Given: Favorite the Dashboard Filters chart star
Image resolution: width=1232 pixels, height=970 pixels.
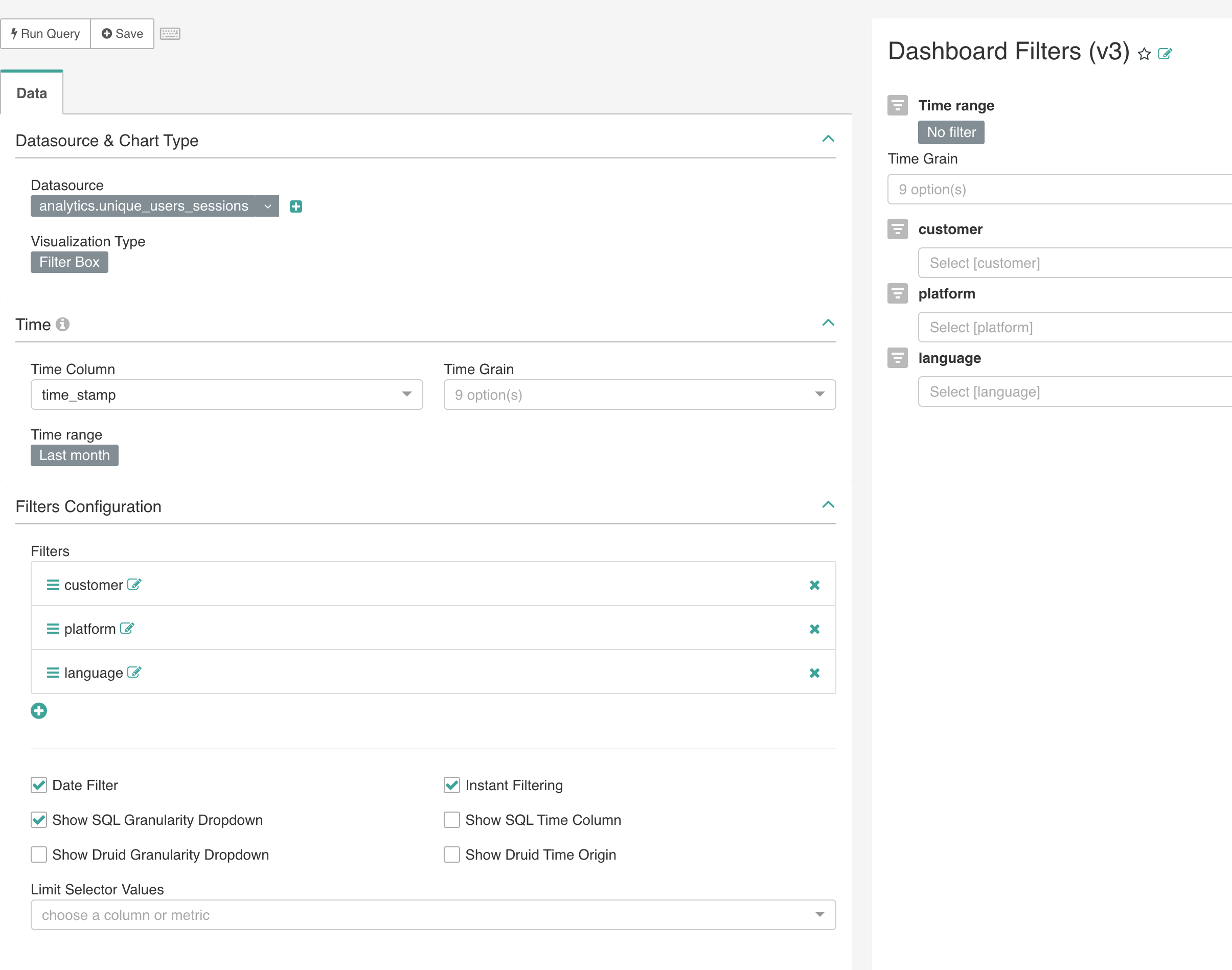Looking at the screenshot, I should coord(1144,54).
